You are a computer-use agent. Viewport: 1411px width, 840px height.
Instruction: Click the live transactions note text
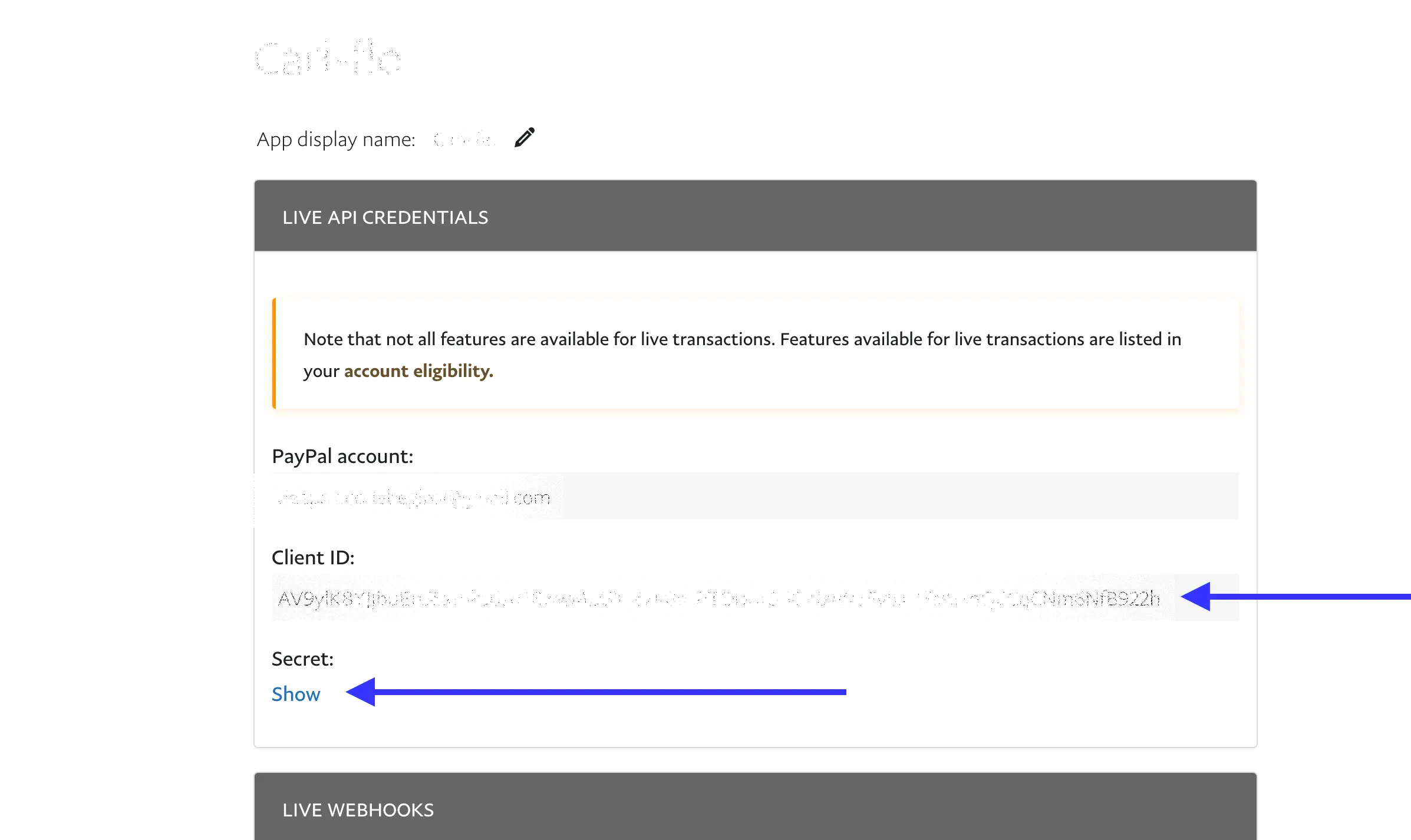coord(743,339)
